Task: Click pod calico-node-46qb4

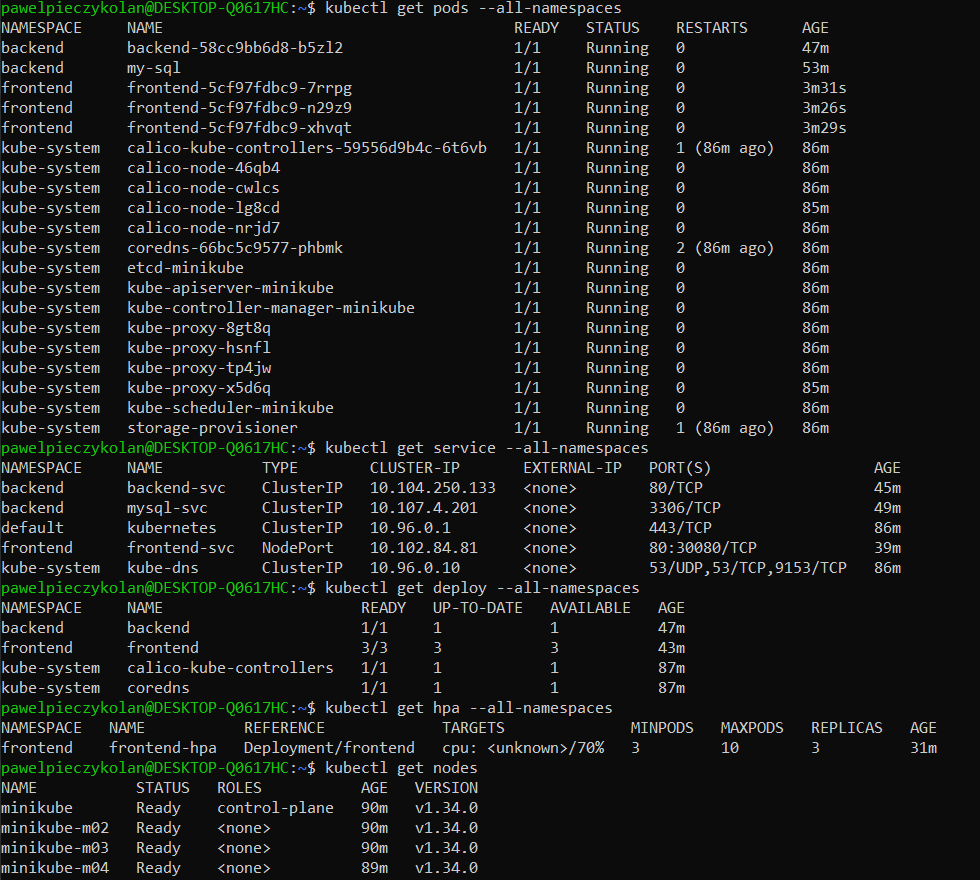Action: coord(204,168)
